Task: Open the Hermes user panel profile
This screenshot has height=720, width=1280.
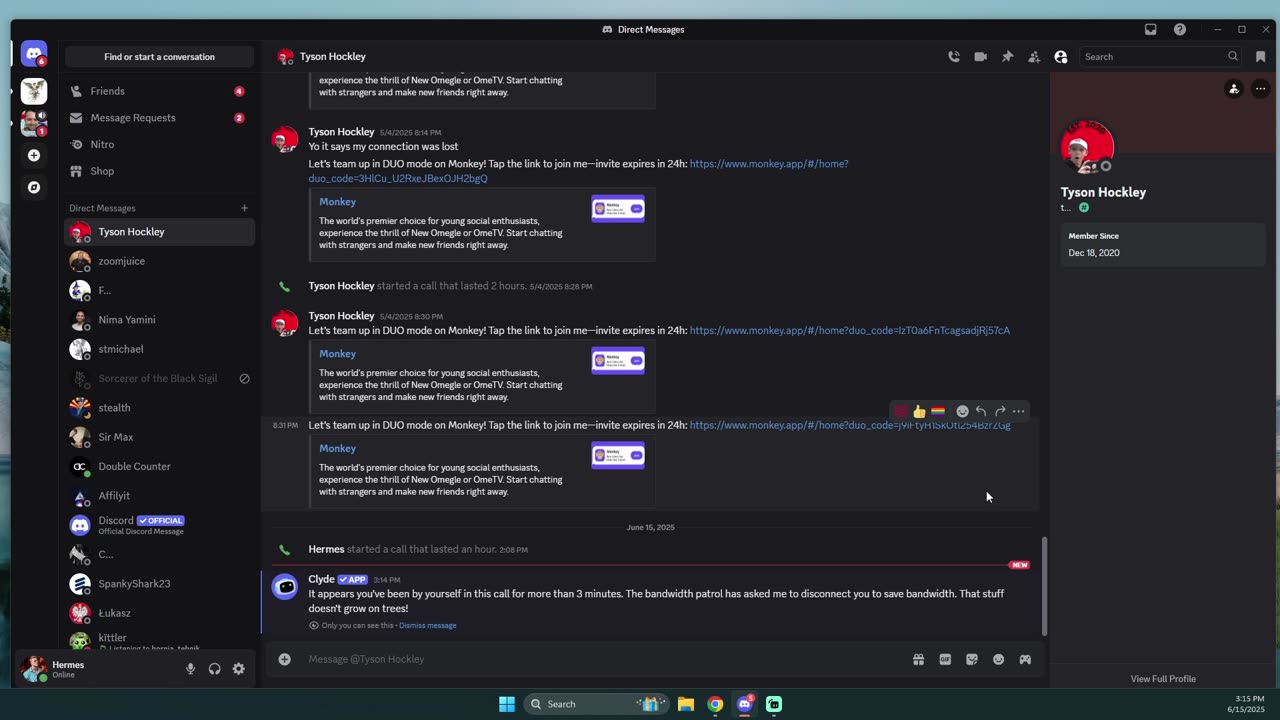Action: (95, 669)
